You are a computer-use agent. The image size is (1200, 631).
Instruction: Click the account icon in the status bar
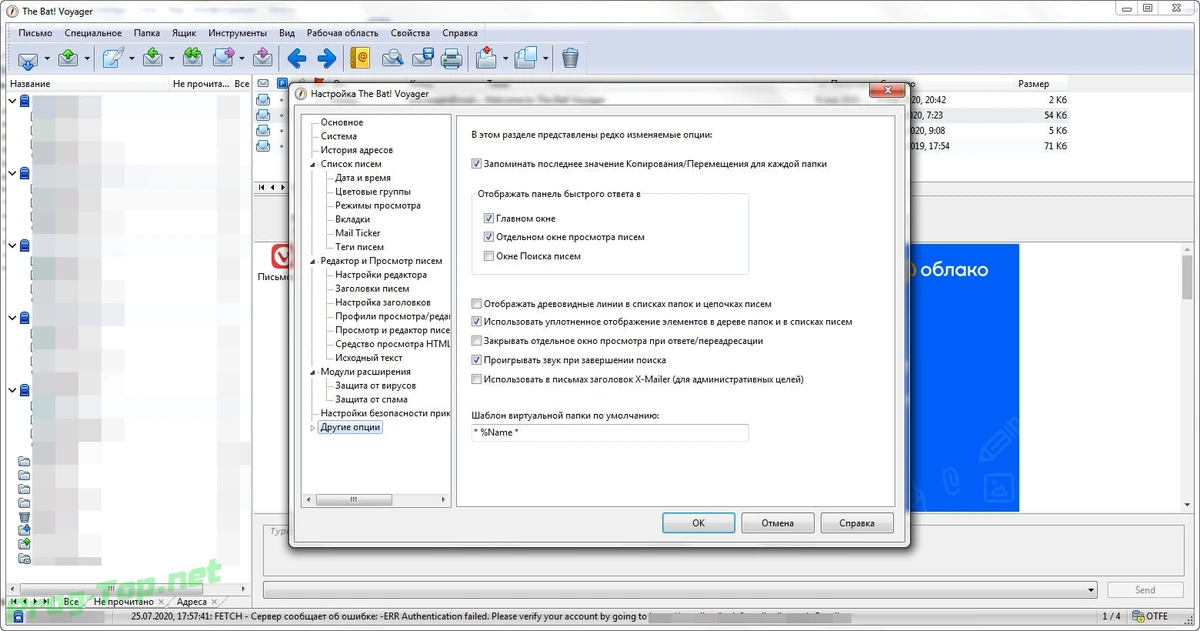click(19, 617)
